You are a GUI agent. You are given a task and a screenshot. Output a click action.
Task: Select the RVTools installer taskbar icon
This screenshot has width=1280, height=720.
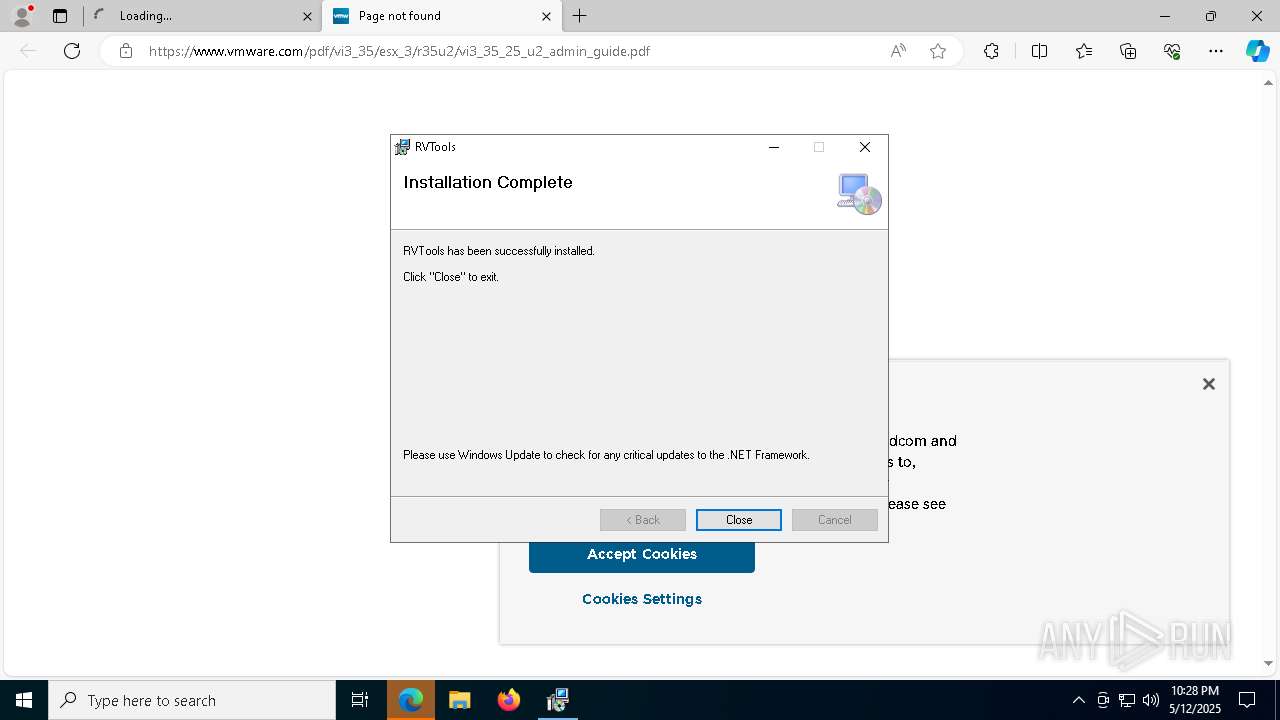557,700
